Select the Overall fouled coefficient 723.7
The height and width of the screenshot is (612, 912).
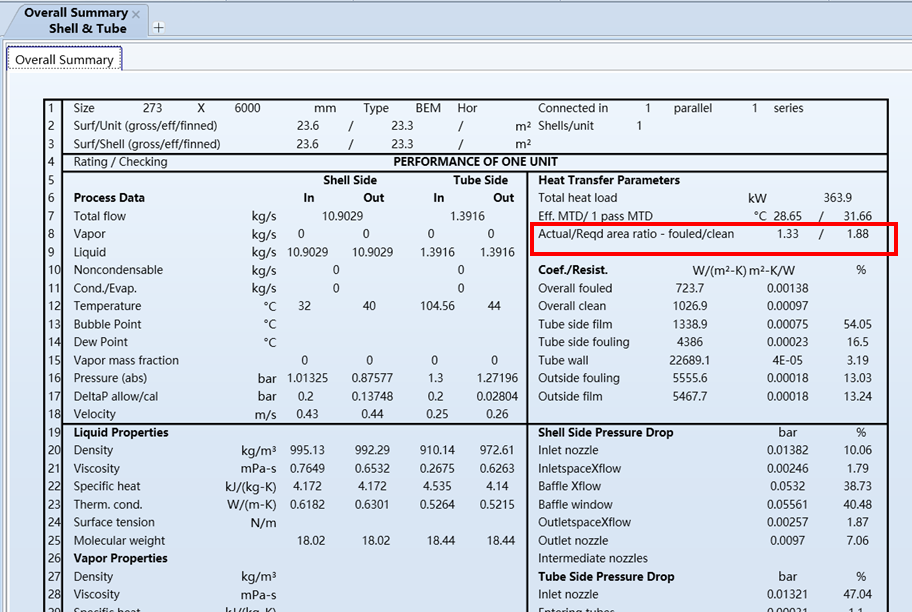[690, 288]
